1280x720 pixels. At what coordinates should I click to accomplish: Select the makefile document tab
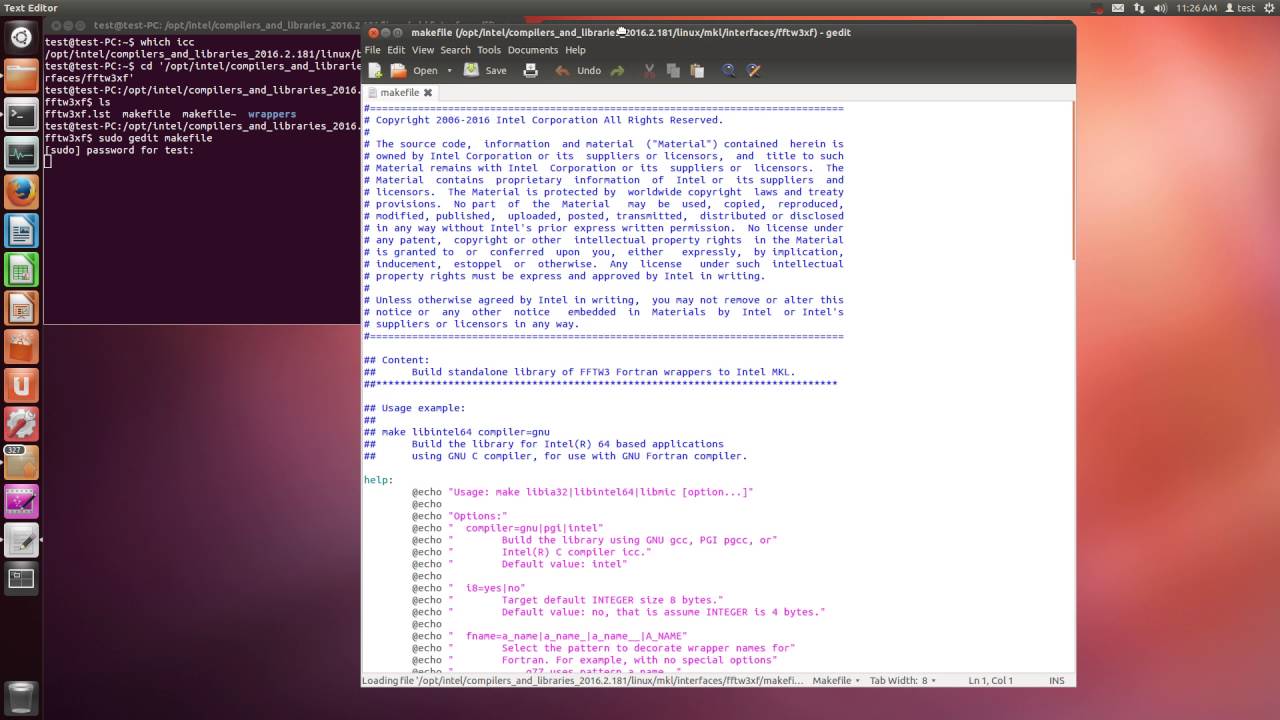coord(400,92)
